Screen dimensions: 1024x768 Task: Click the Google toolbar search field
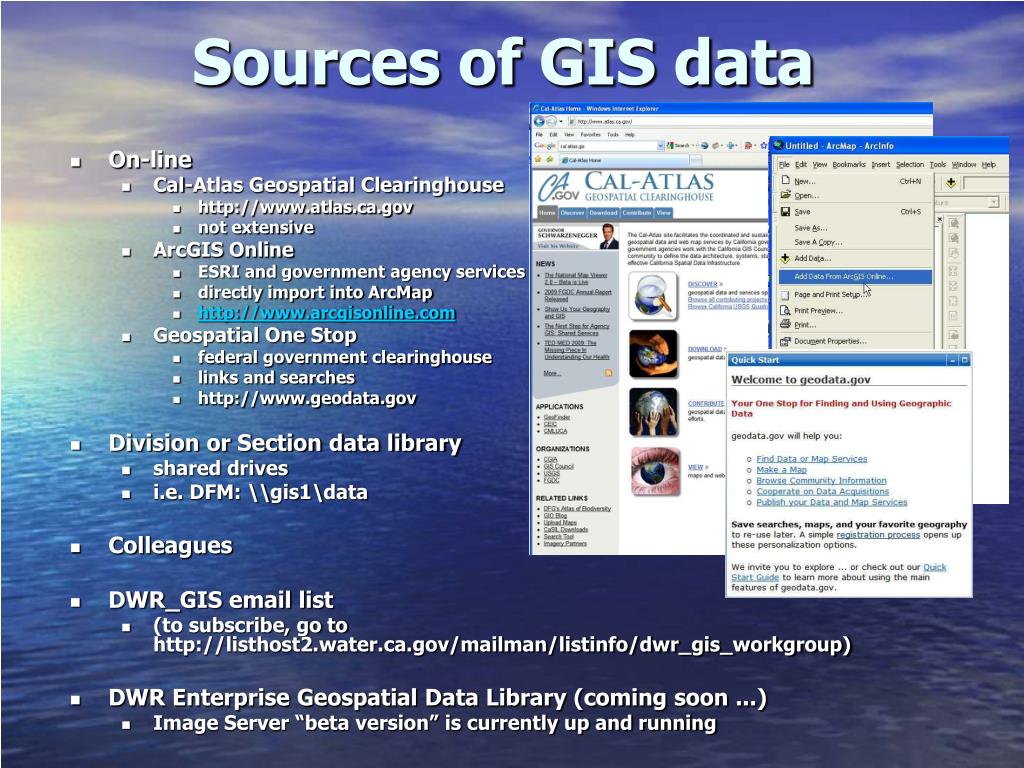pyautogui.click(x=607, y=146)
